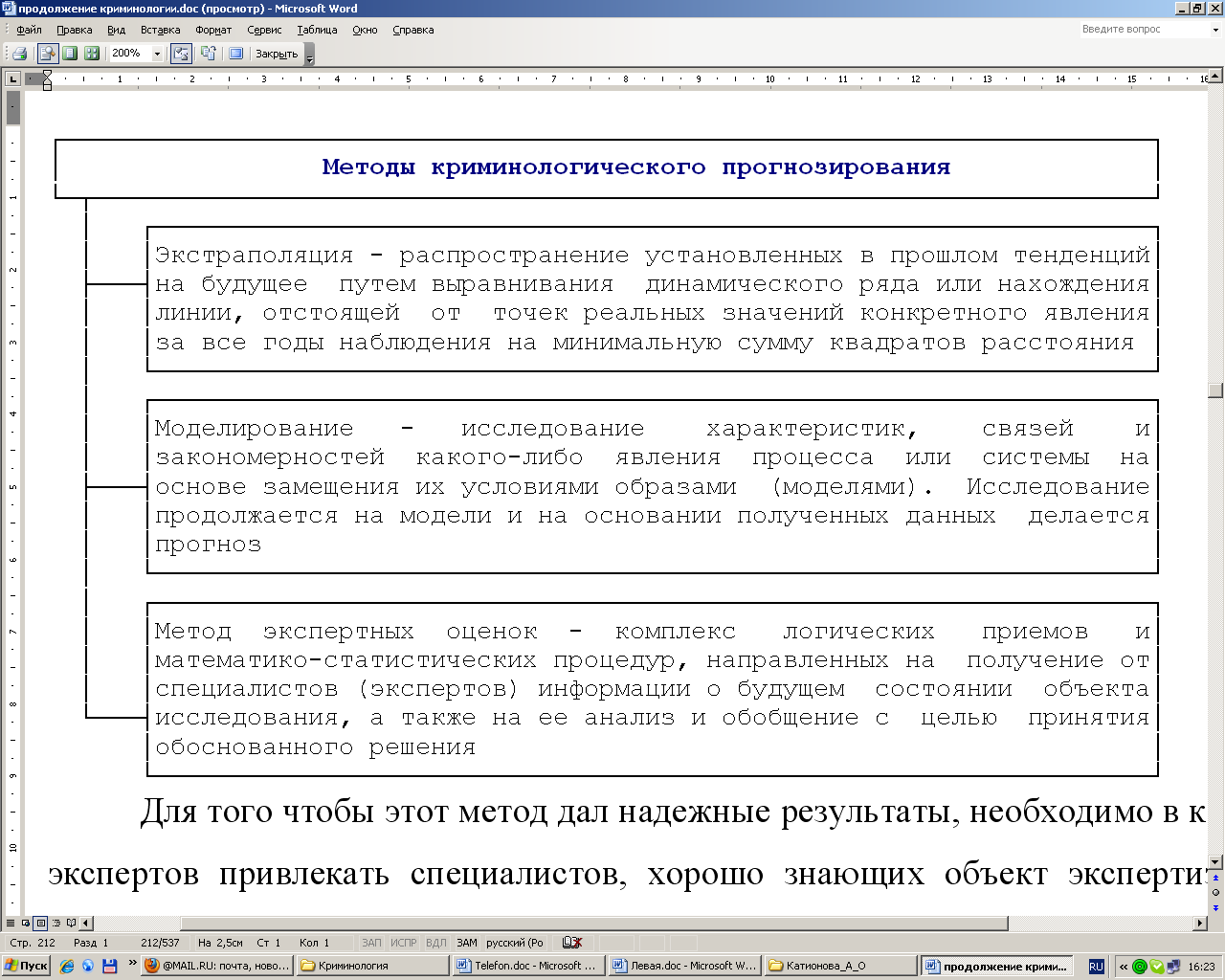This screenshot has height=980, width=1225.
Task: Toggle ЗАП macro recording in the status bar
Action: pos(371,943)
